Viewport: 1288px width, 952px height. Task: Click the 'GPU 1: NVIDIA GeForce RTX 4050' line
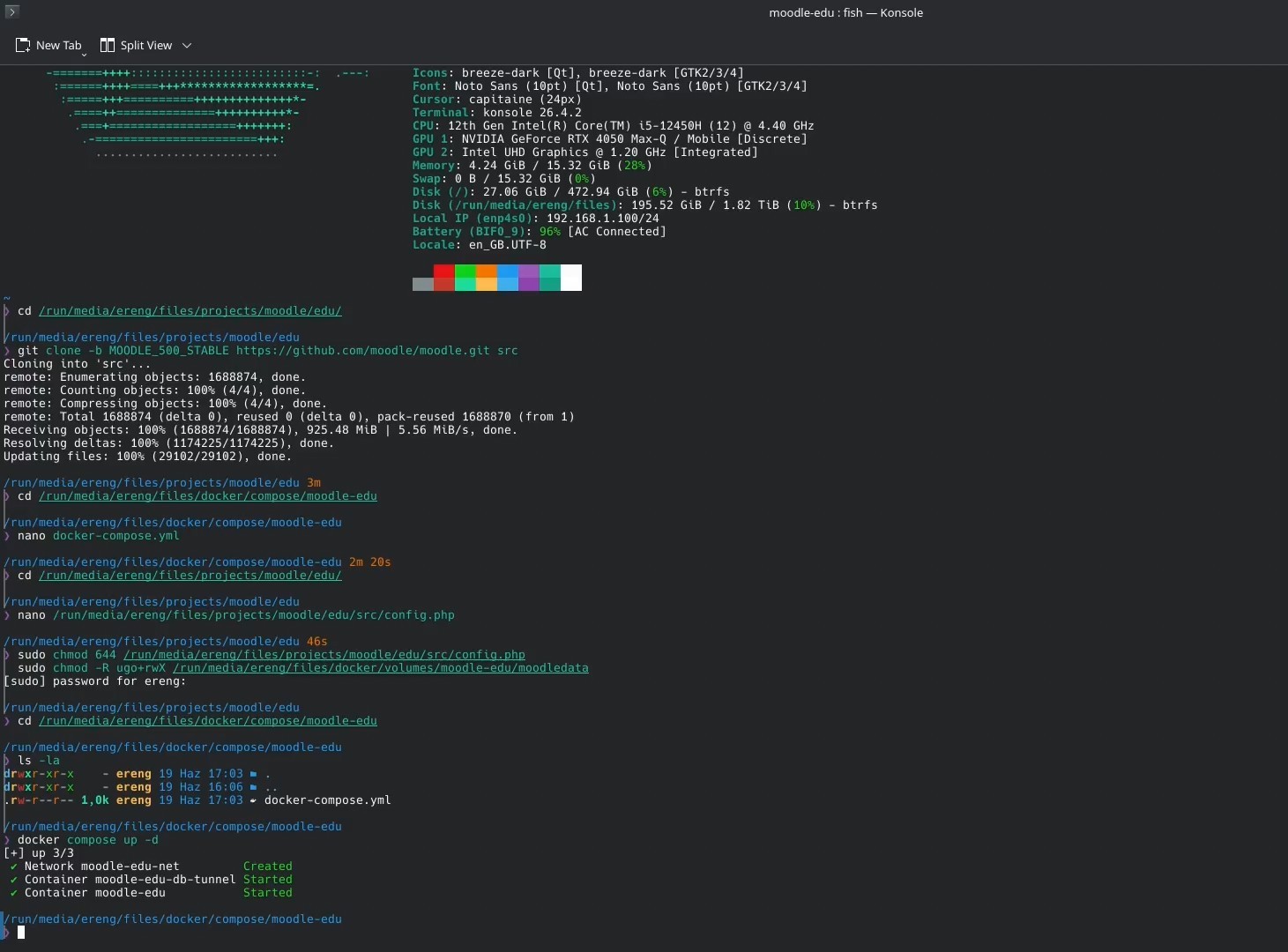[x=610, y=139]
